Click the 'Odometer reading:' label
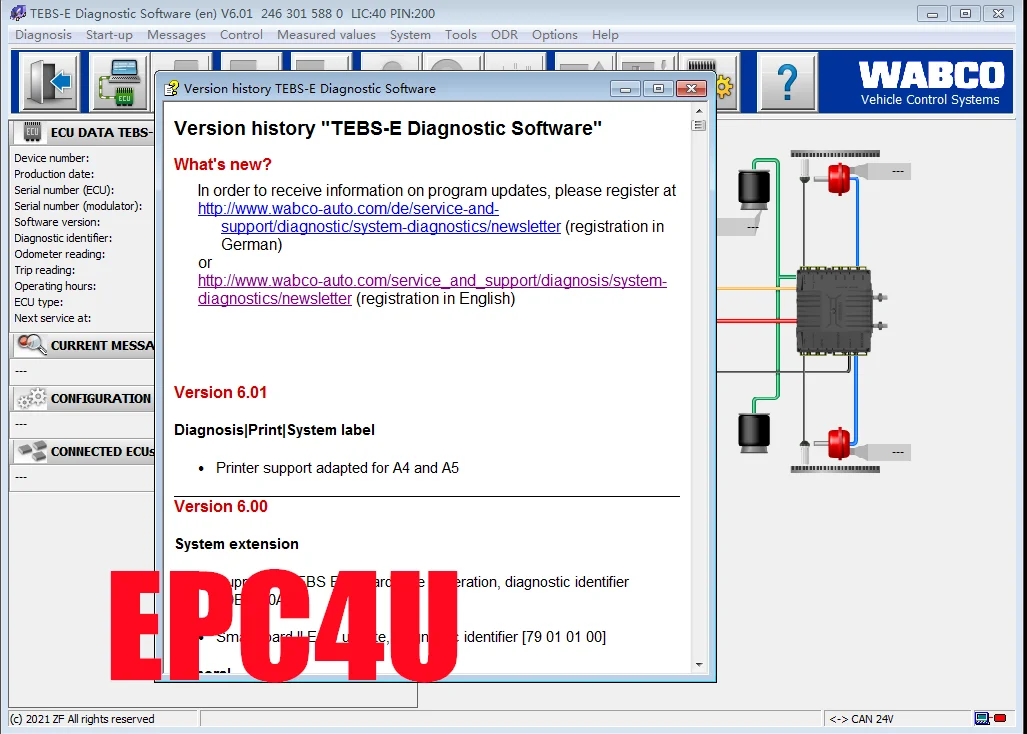 pyautogui.click(x=60, y=254)
